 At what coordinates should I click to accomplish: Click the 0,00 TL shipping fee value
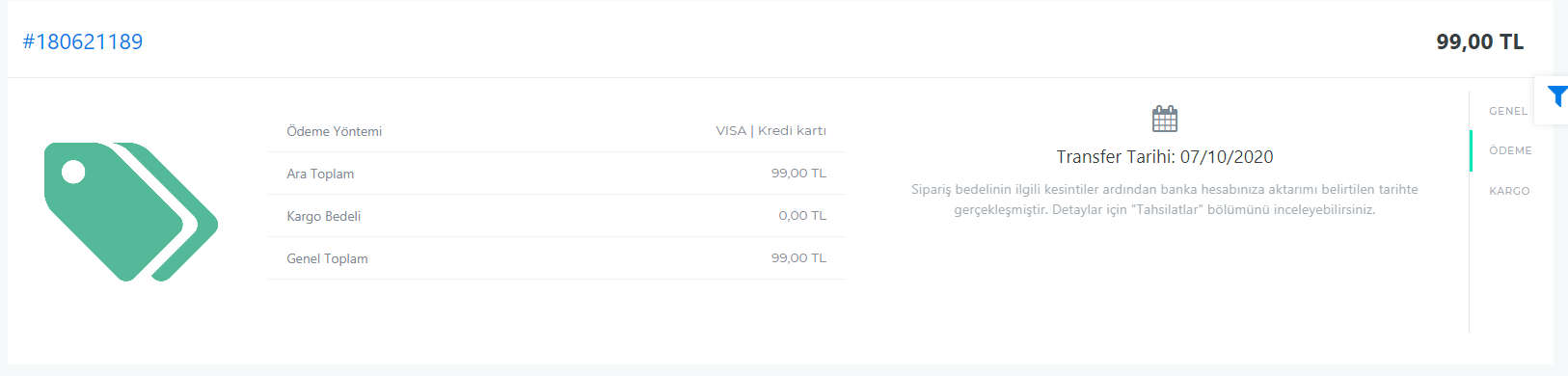coord(802,215)
